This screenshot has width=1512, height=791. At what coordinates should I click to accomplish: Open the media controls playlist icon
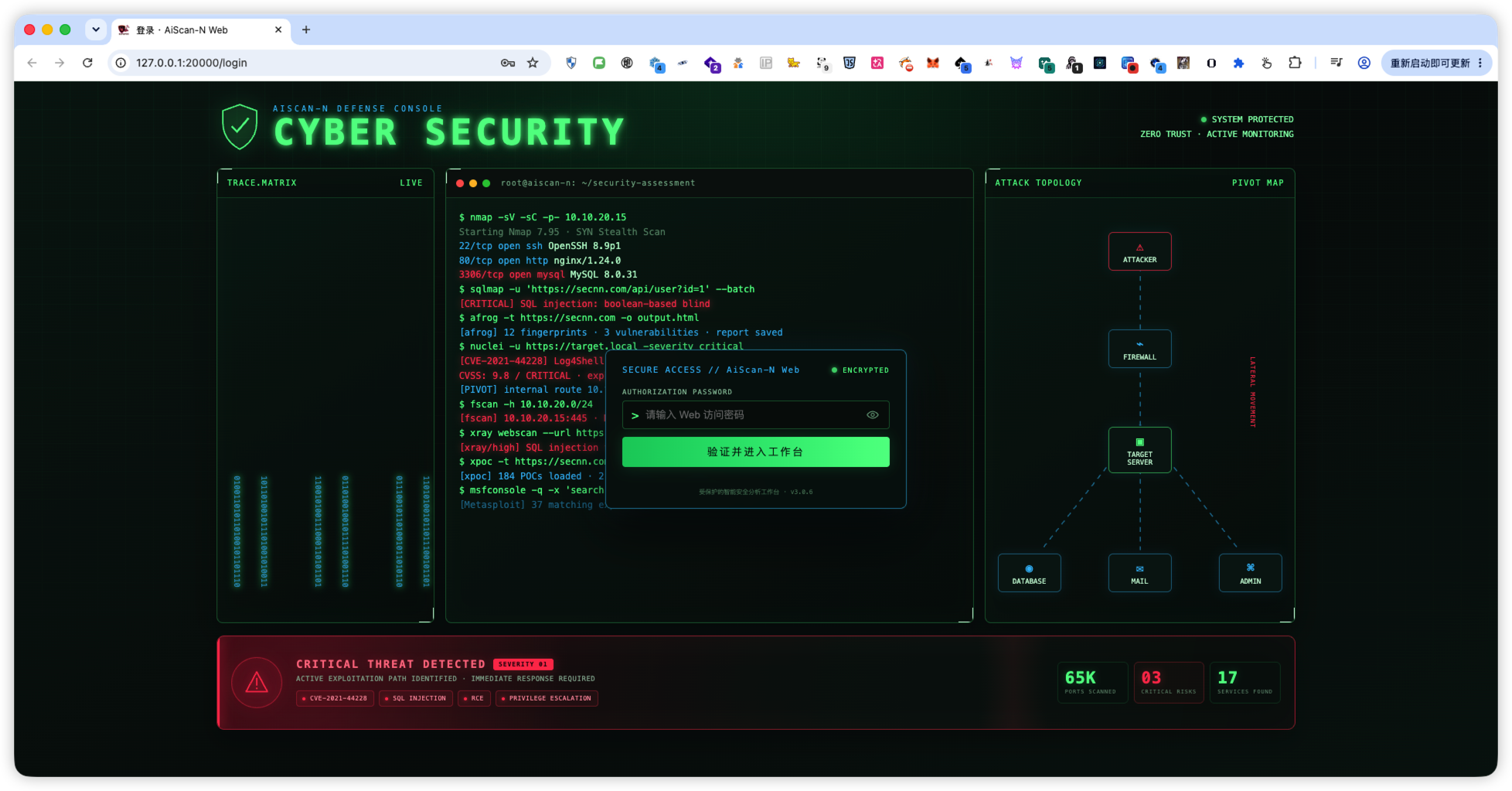point(1336,63)
